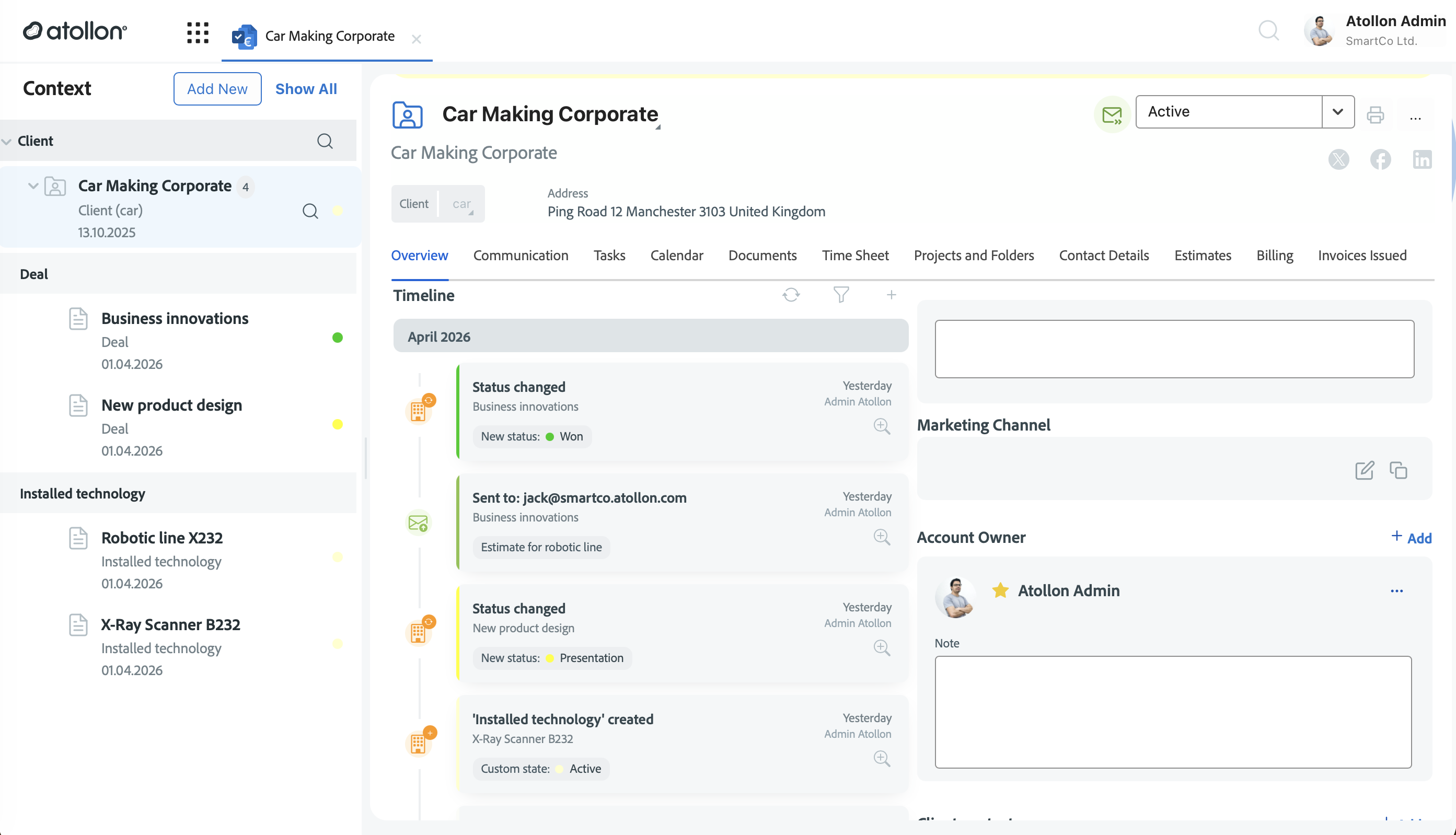
Task: Open the client's LinkedIn profile
Action: click(x=1423, y=159)
